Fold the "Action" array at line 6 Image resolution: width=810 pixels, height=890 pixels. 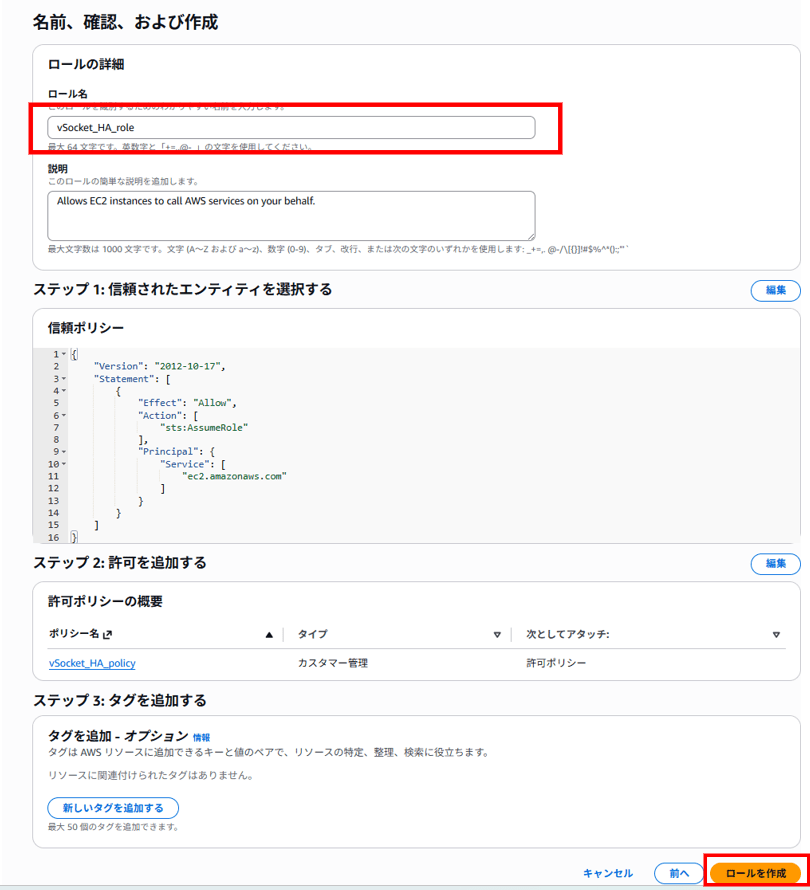coord(64,415)
